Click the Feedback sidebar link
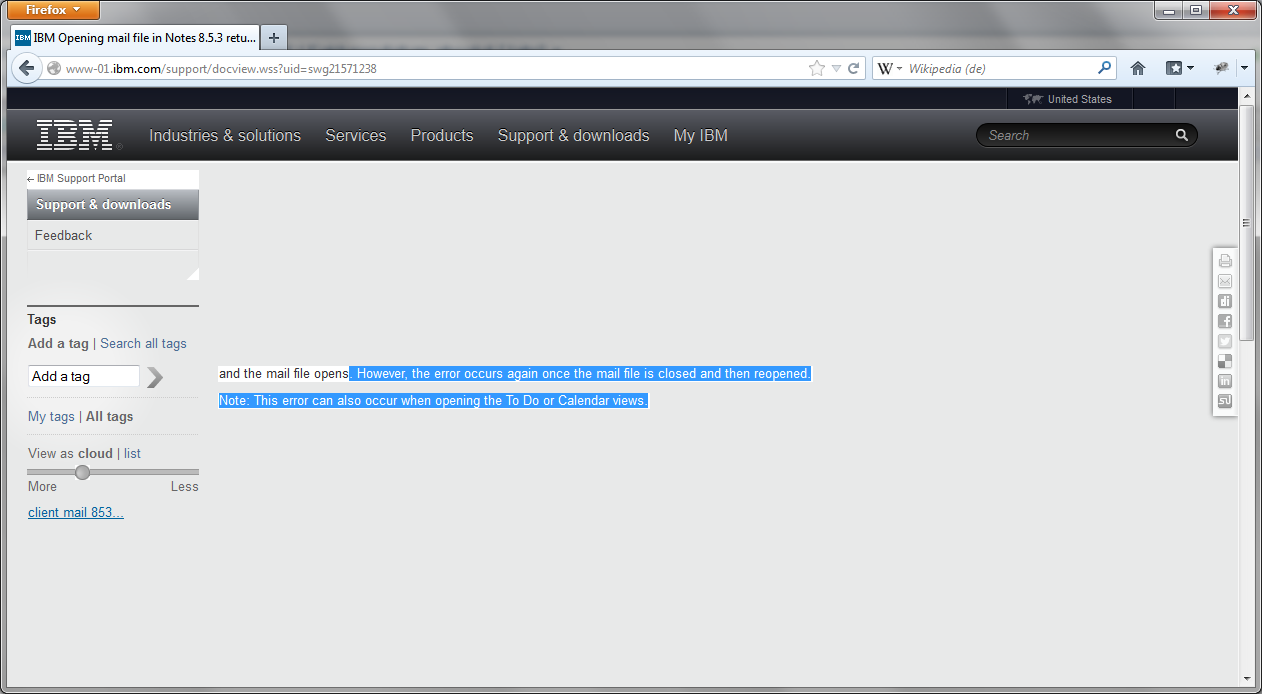The height and width of the screenshot is (694, 1262). click(63, 235)
